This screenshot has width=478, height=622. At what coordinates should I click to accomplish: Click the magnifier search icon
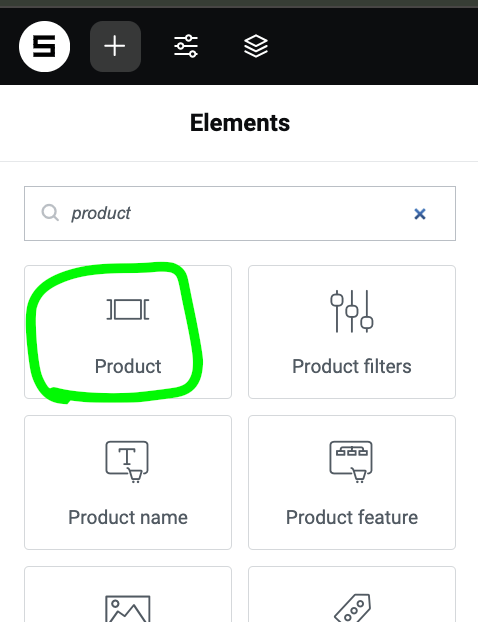pyautogui.click(x=50, y=213)
